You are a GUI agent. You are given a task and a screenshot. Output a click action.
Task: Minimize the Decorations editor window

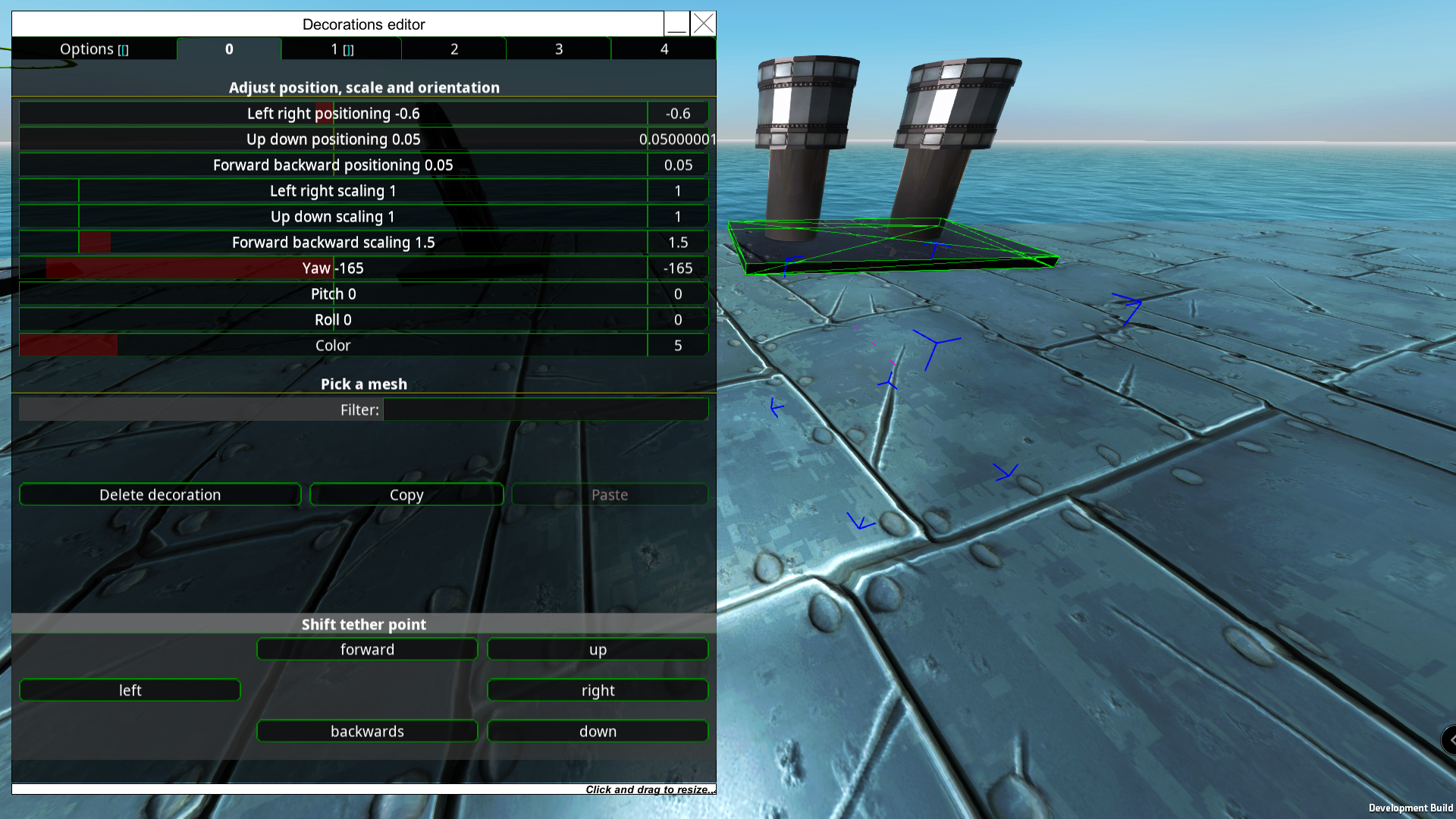[676, 24]
